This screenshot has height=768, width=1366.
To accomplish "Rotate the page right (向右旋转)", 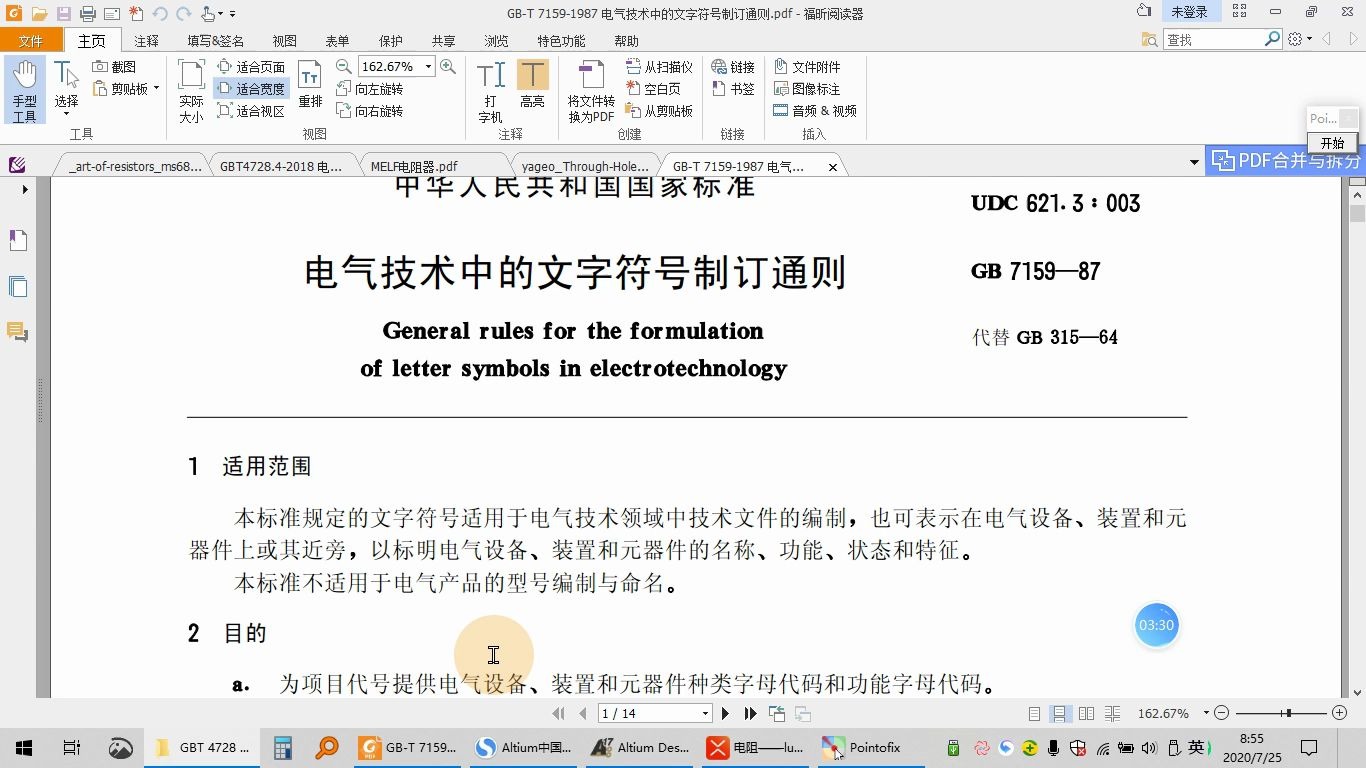I will 369,111.
